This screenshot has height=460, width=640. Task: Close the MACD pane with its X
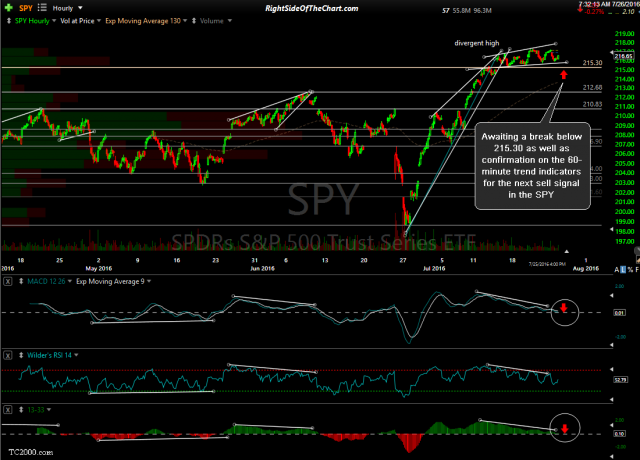(8, 281)
